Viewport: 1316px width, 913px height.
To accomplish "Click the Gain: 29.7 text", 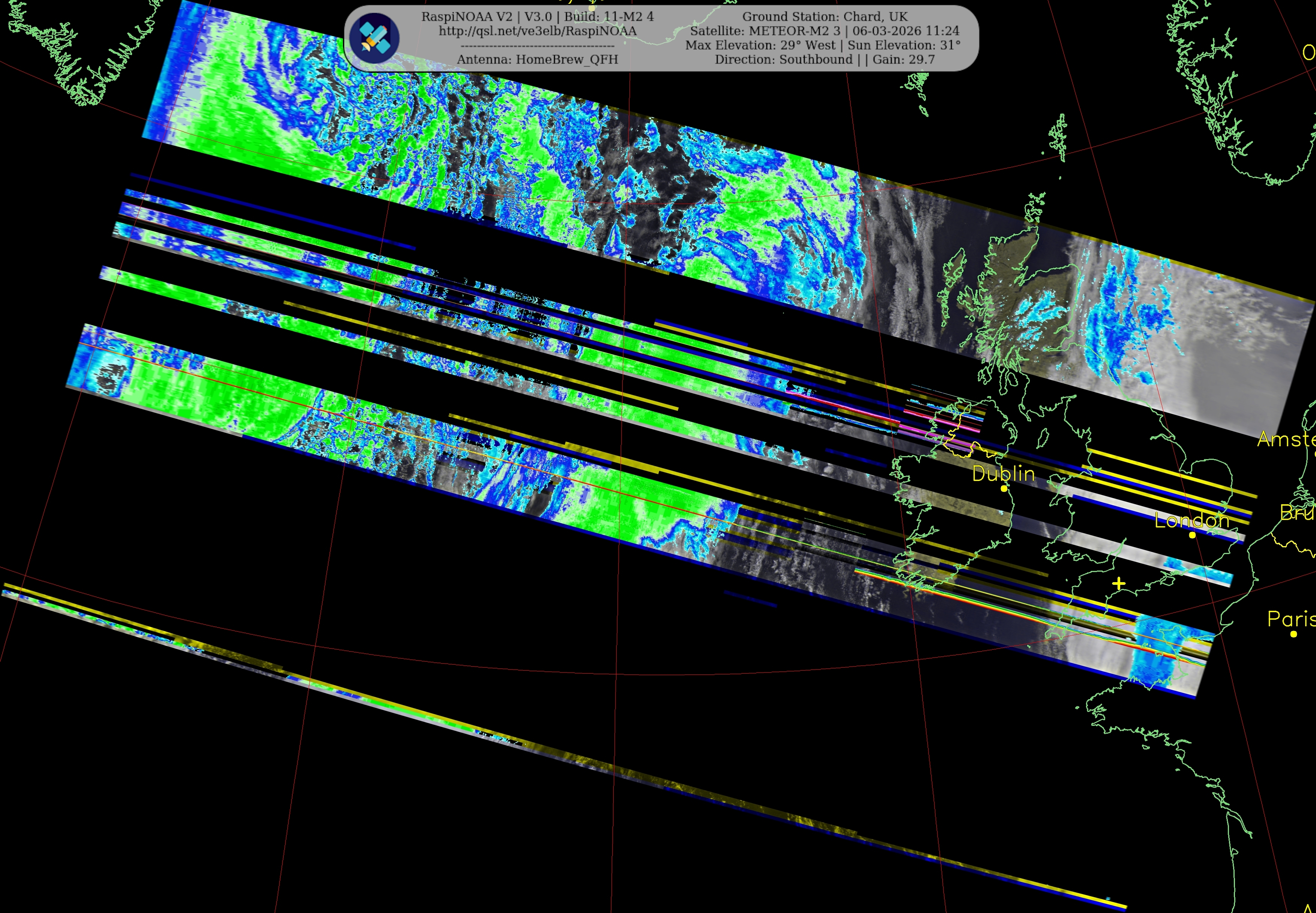I will coord(904,60).
